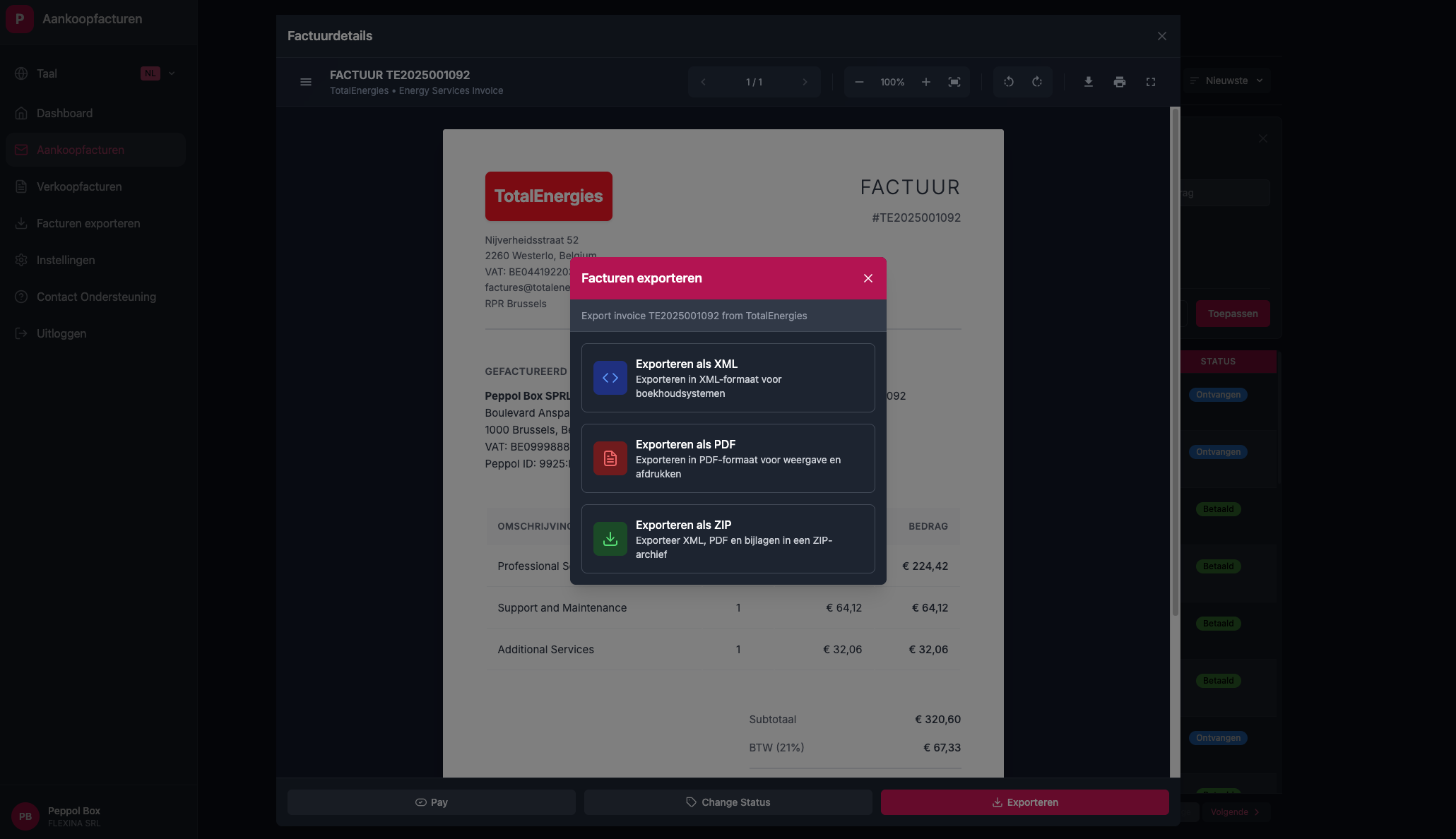Close the Facturen exporteren dialog
Image resolution: width=1456 pixels, height=839 pixels.
pos(868,278)
